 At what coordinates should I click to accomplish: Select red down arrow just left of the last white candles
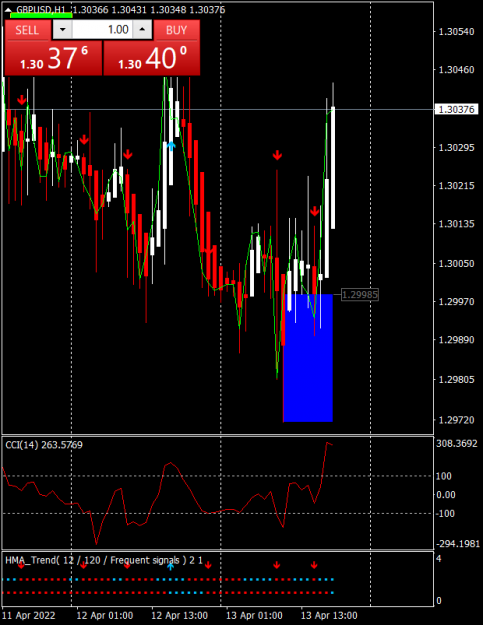[315, 211]
